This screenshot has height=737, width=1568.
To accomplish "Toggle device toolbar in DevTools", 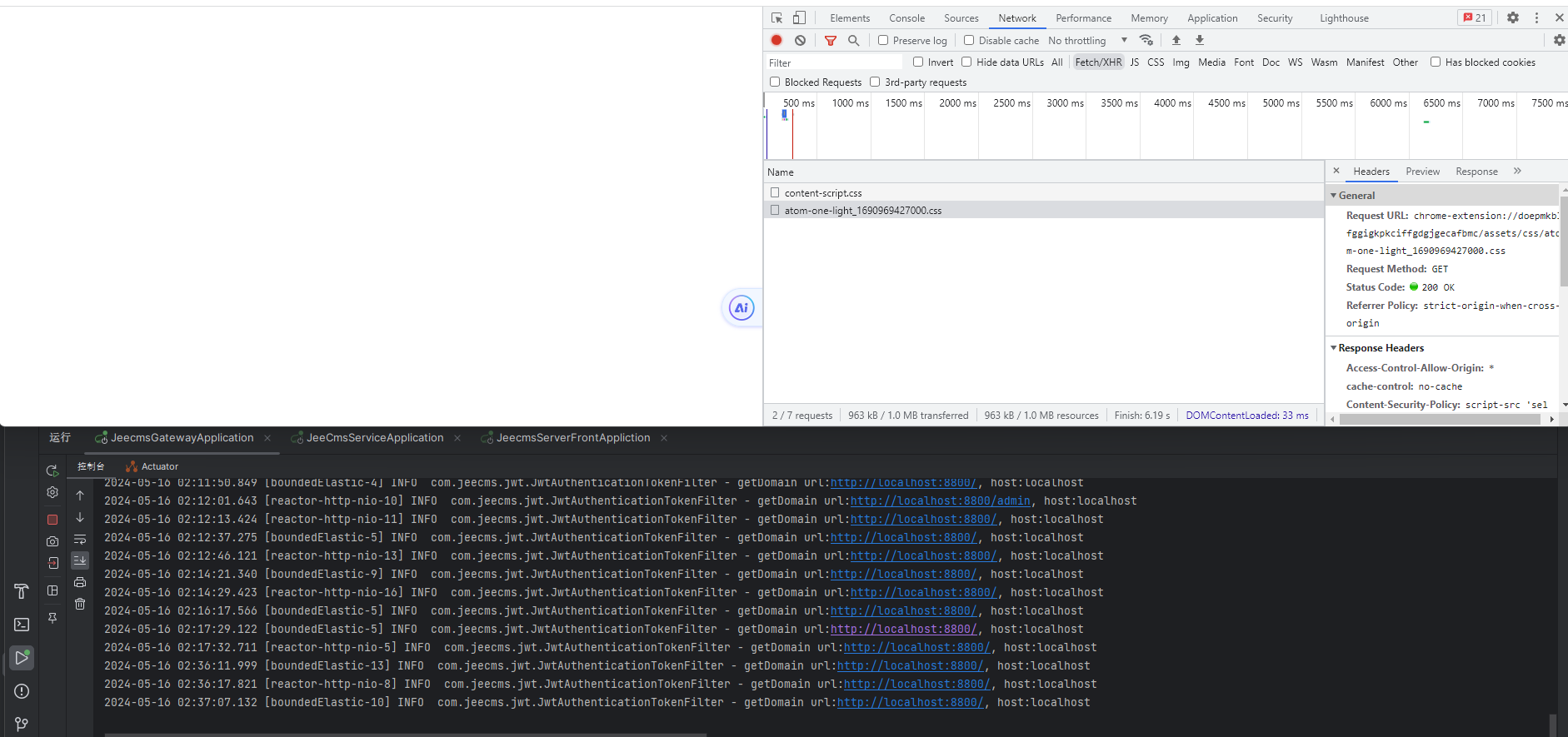I will 799,17.
